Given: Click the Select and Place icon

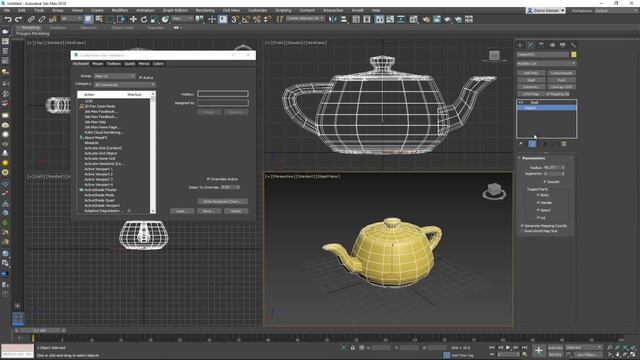Looking at the screenshot, I should [165, 19].
